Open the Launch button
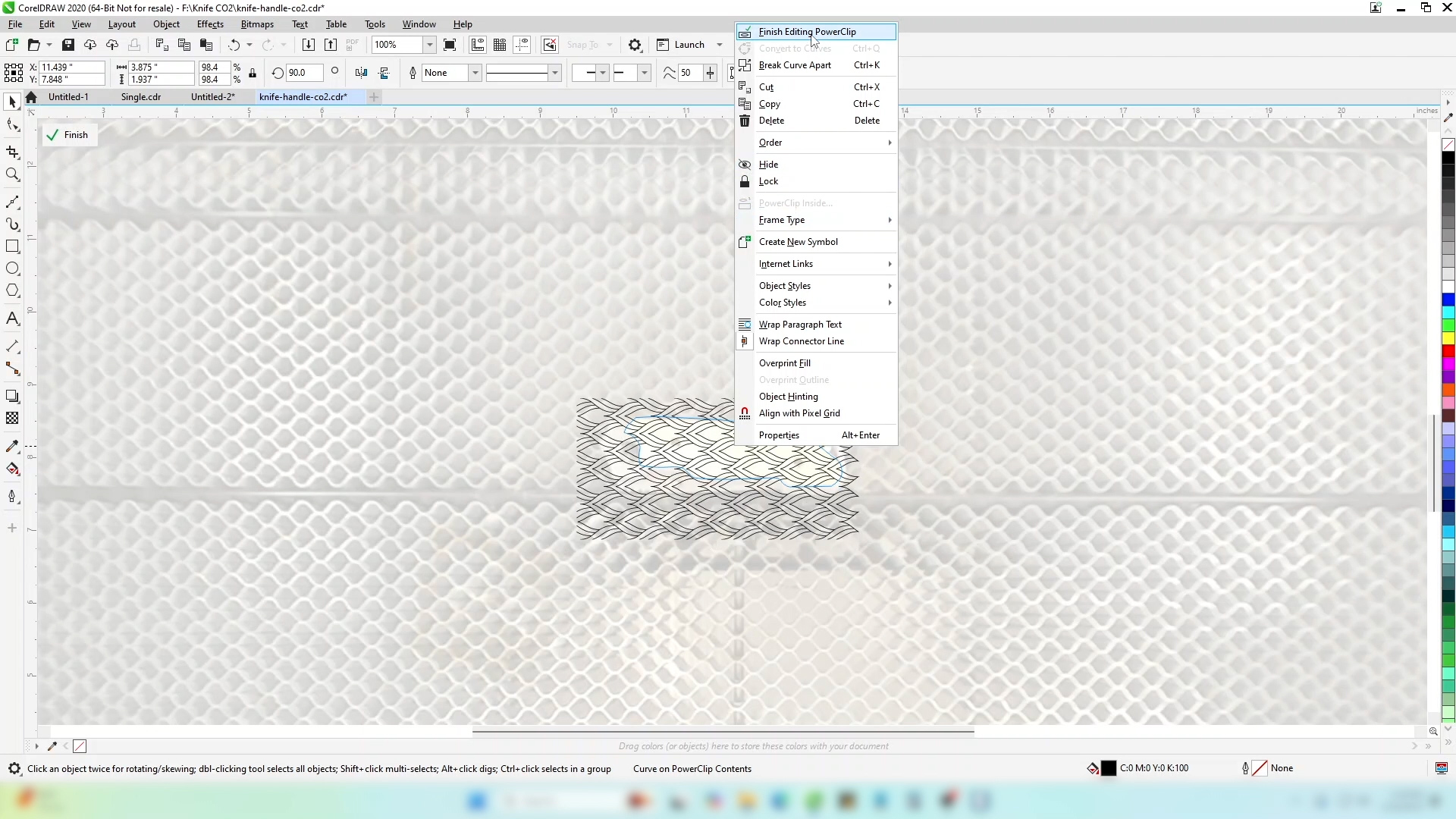 click(689, 45)
